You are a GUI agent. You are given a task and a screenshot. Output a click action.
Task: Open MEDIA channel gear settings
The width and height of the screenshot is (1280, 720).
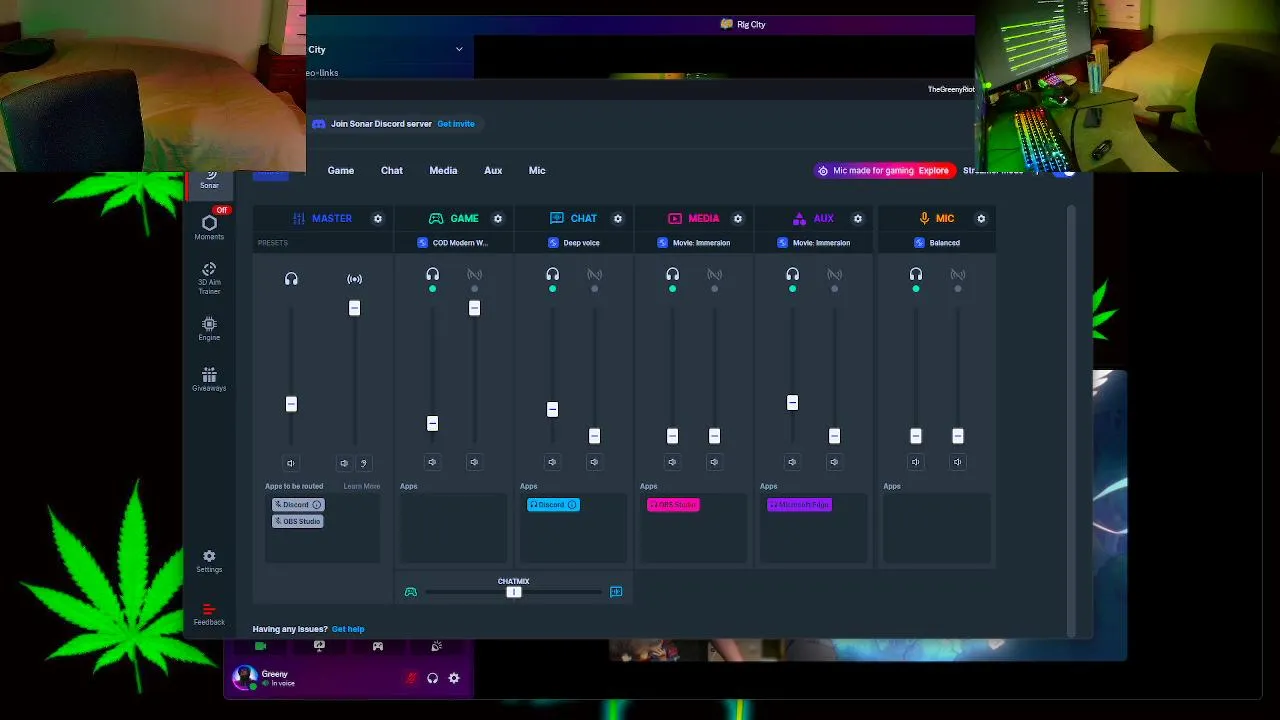[738, 218]
